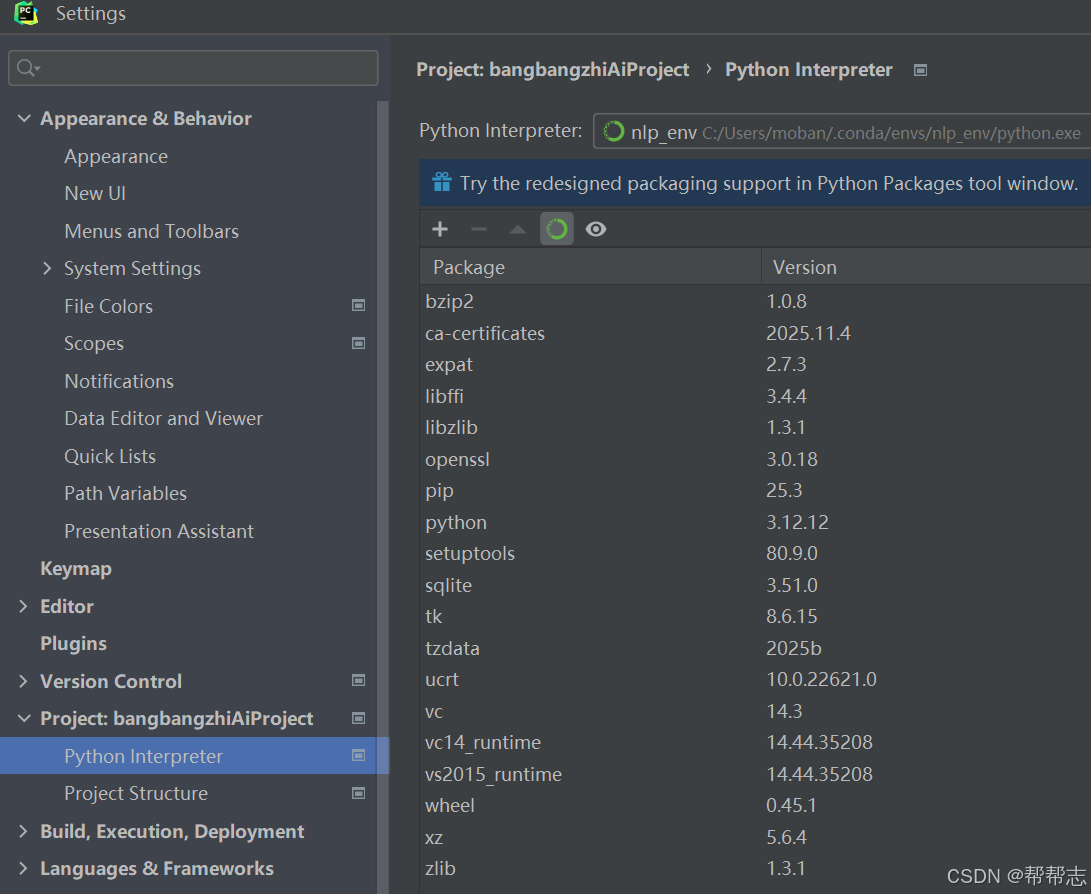The width and height of the screenshot is (1091, 894).
Task: Open Presentation Assistant settings
Action: pyautogui.click(x=159, y=531)
